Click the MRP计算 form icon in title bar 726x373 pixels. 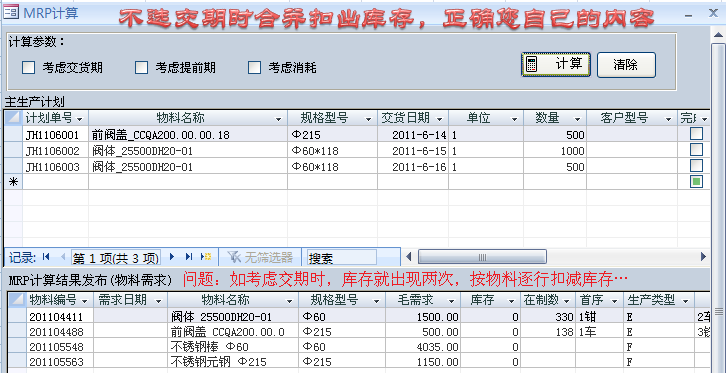11,12
